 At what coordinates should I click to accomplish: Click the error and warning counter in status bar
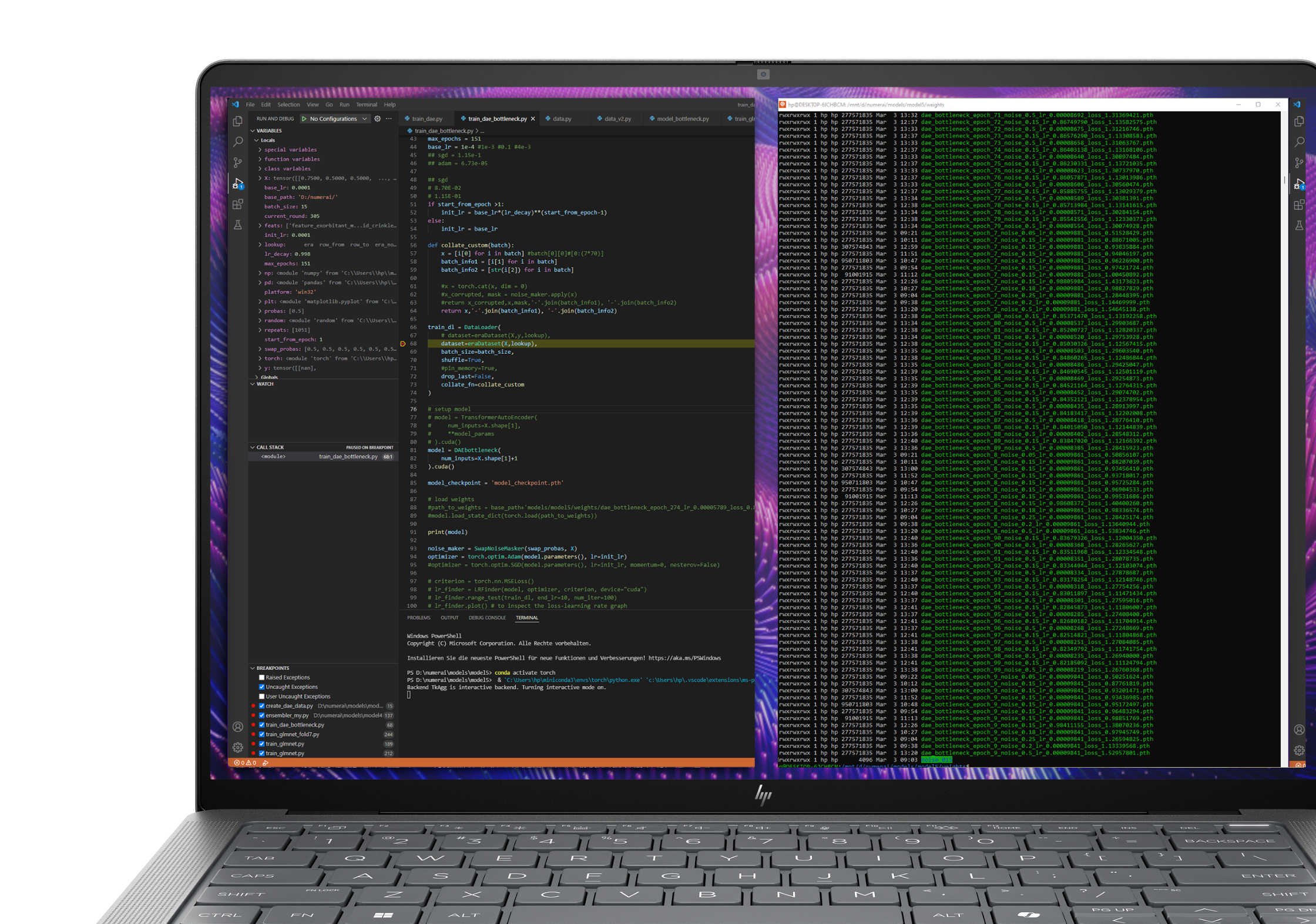coord(245,762)
